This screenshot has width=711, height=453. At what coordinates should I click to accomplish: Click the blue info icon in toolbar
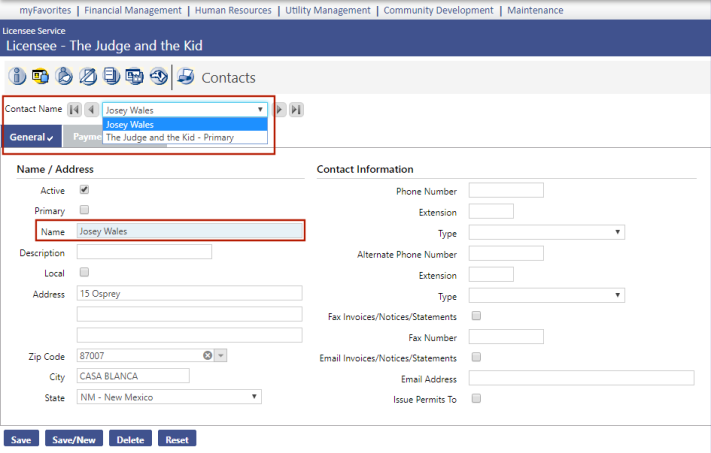pyautogui.click(x=18, y=76)
